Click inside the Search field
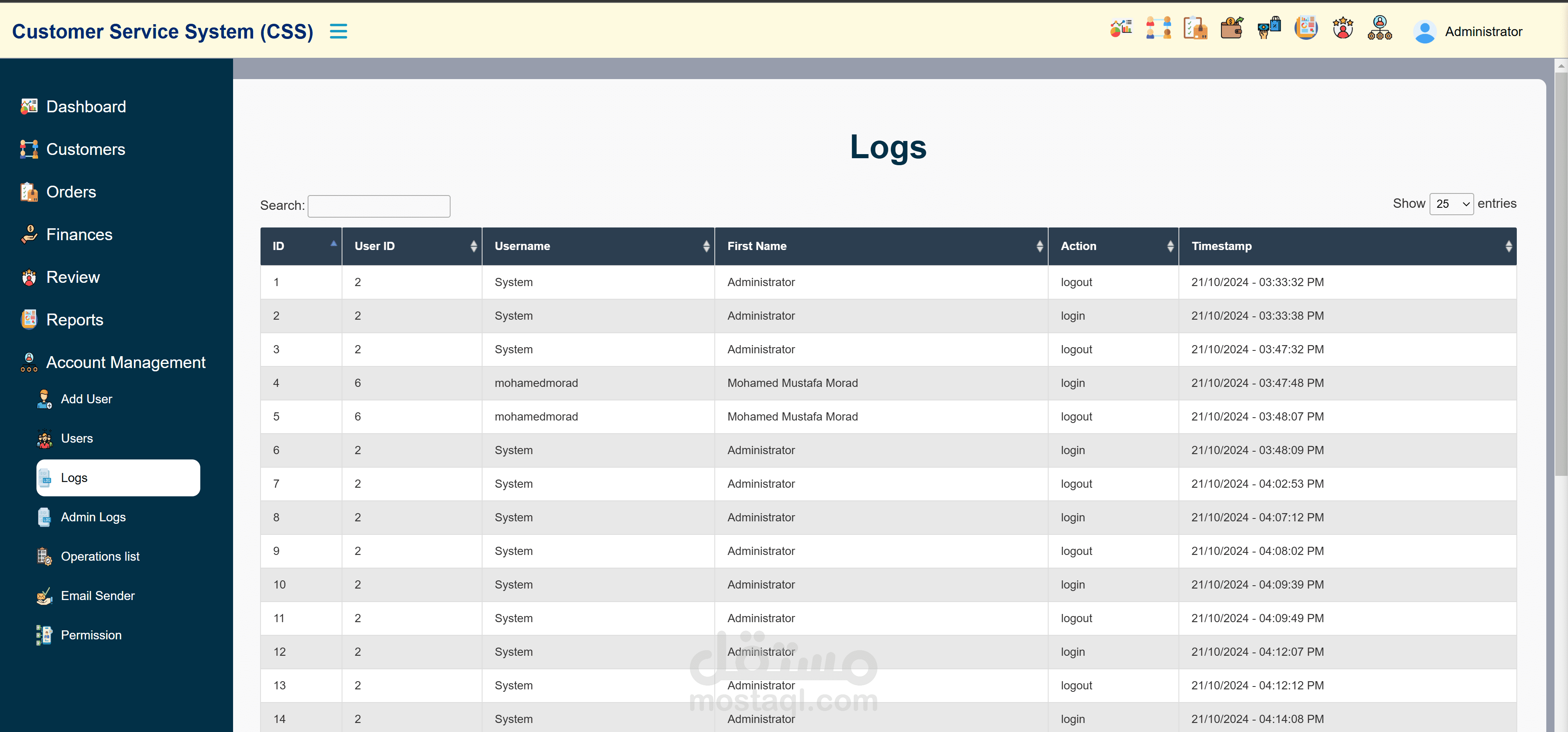The height and width of the screenshot is (732, 1568). (x=378, y=206)
